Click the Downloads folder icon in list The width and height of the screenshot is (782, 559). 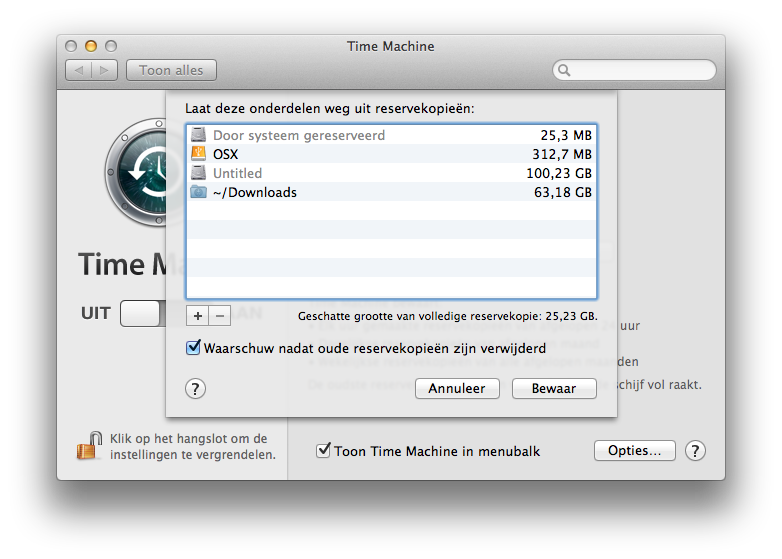click(x=198, y=192)
